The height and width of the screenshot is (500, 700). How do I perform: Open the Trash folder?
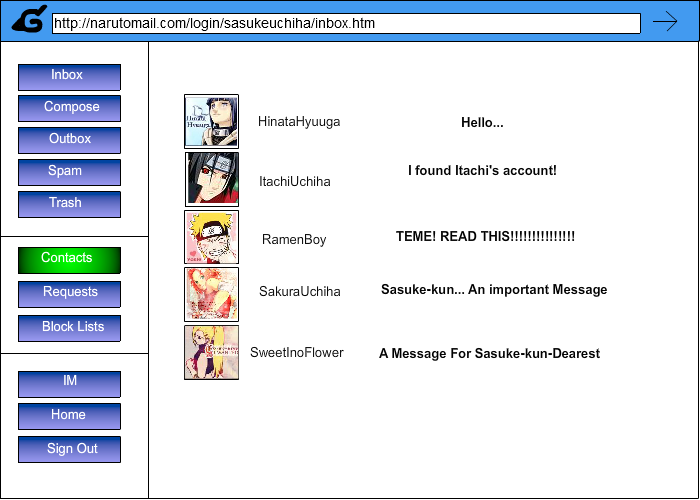pos(69,204)
